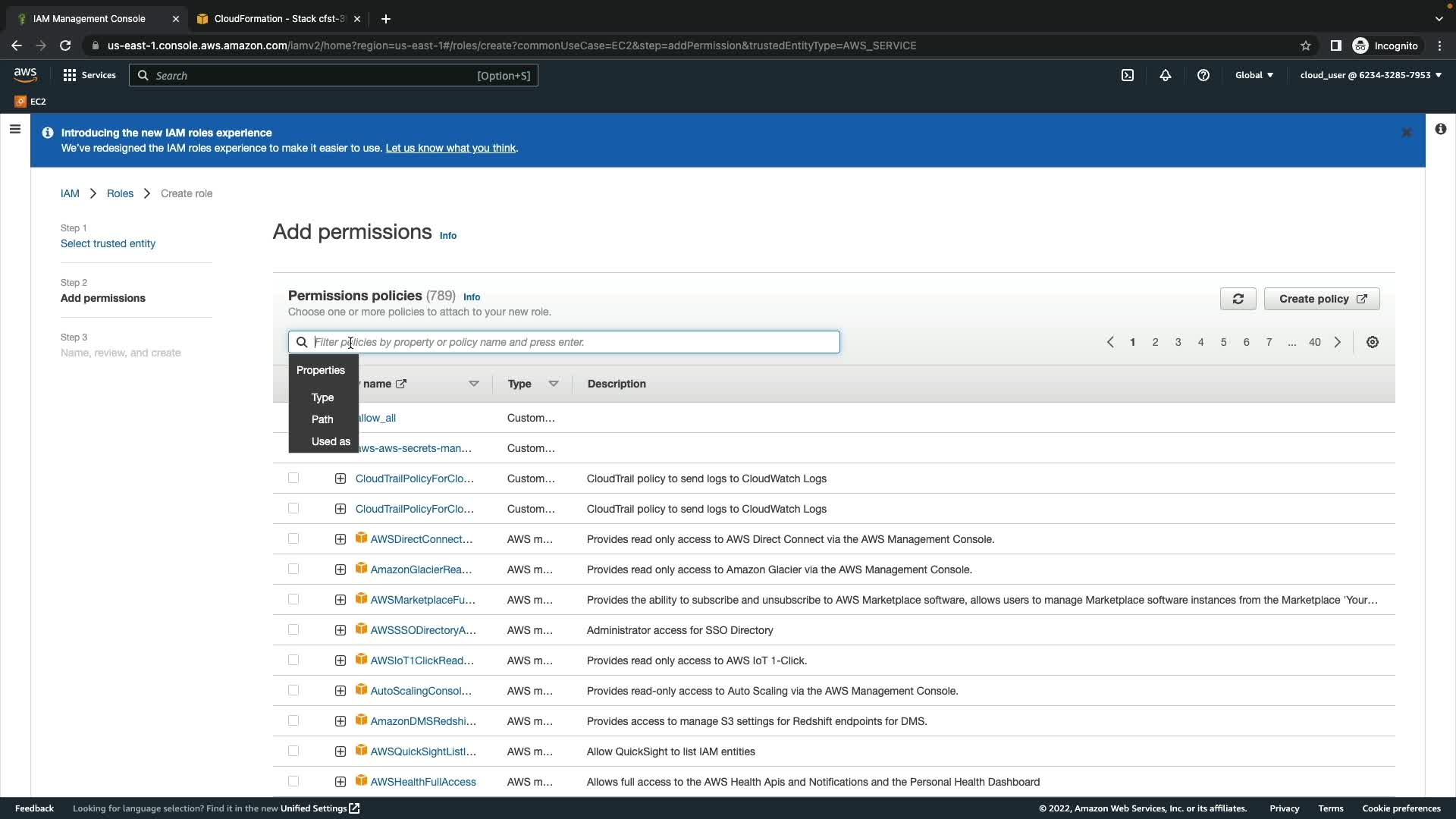This screenshot has width=1456, height=819.
Task: Choose the Type filter property
Action: point(322,397)
